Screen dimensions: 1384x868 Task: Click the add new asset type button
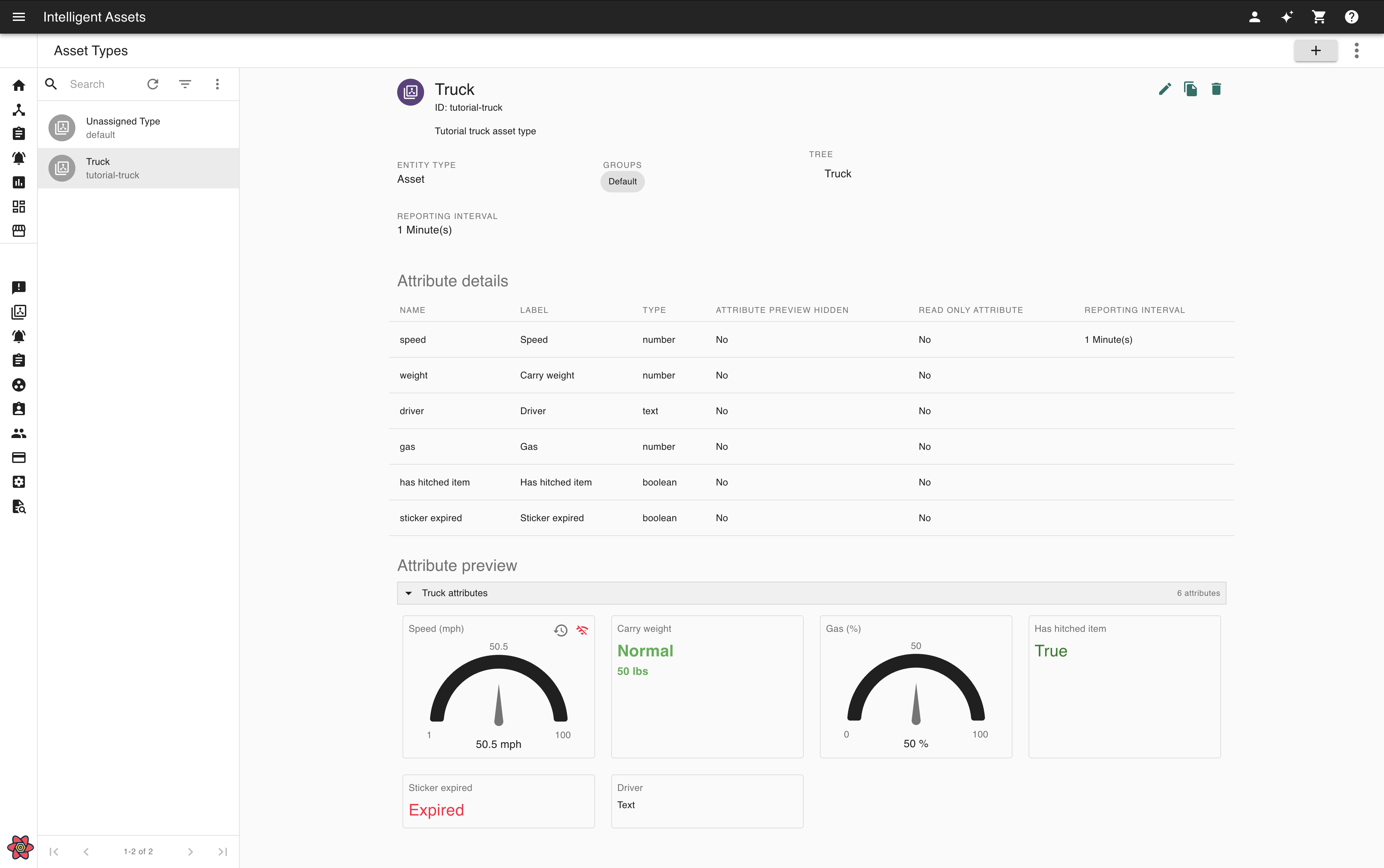(1315, 50)
